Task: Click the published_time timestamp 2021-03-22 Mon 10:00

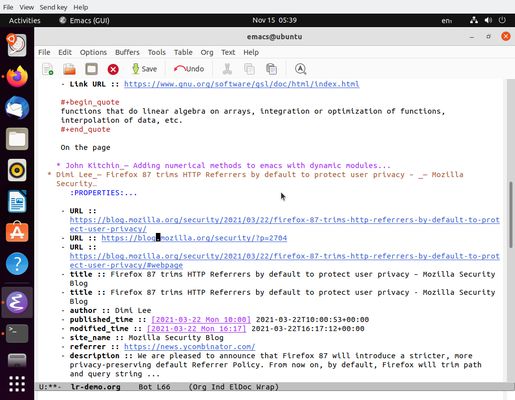Action: (201, 320)
